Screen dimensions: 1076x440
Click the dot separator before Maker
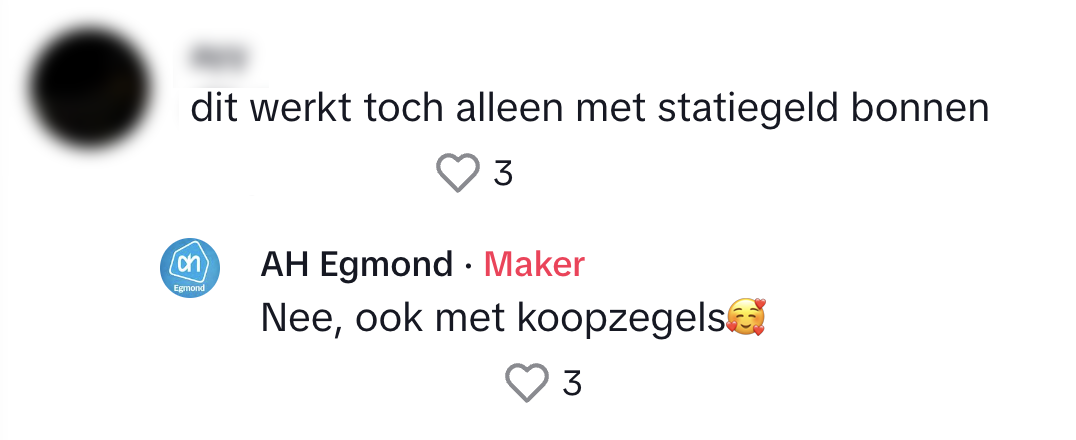(x=469, y=266)
